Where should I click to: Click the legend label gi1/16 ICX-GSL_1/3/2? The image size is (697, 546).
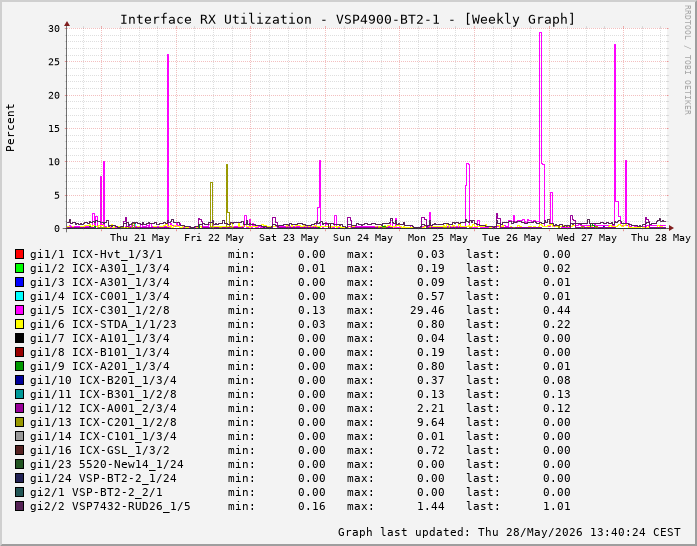pos(100,450)
